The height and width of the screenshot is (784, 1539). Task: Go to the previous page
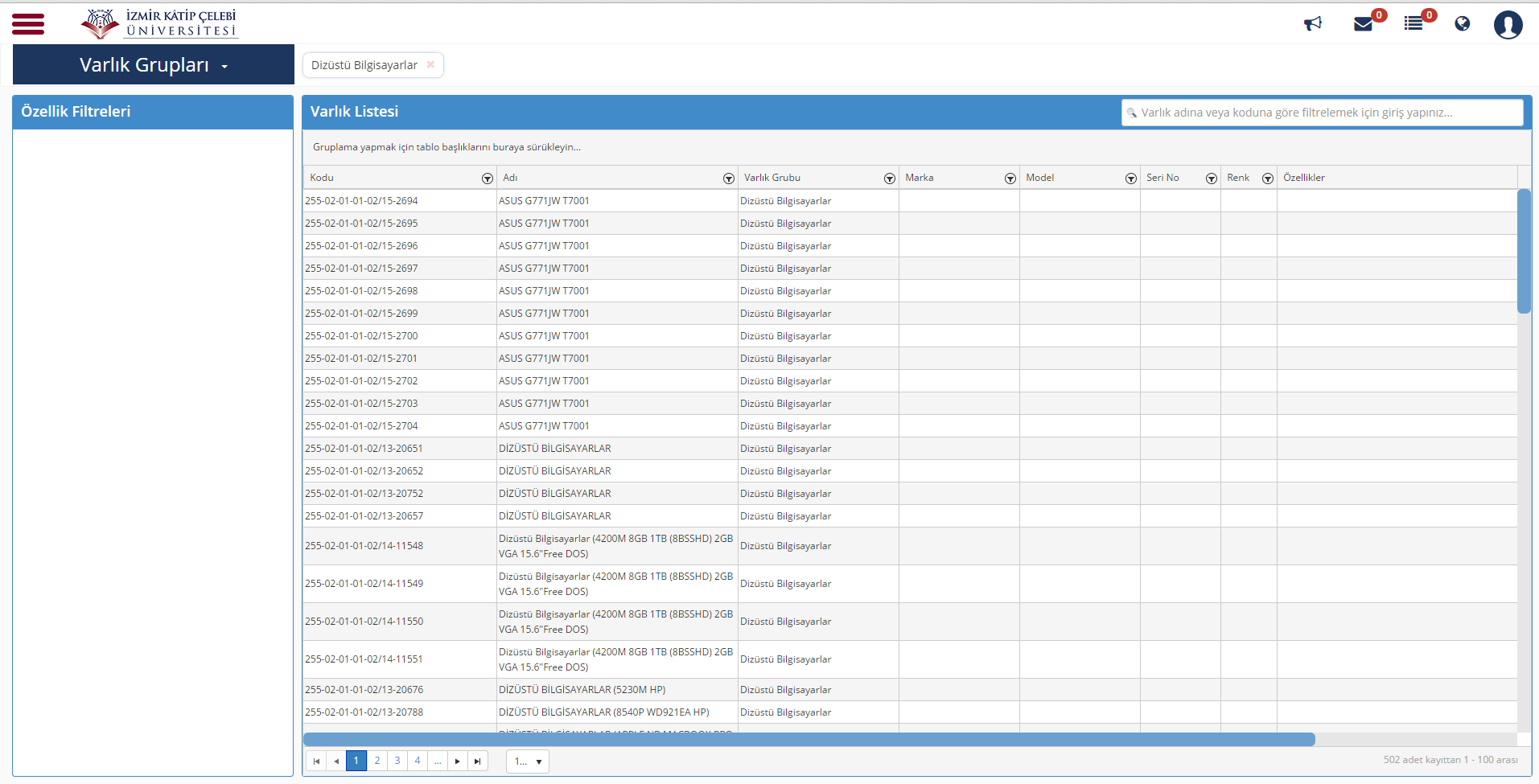336,761
